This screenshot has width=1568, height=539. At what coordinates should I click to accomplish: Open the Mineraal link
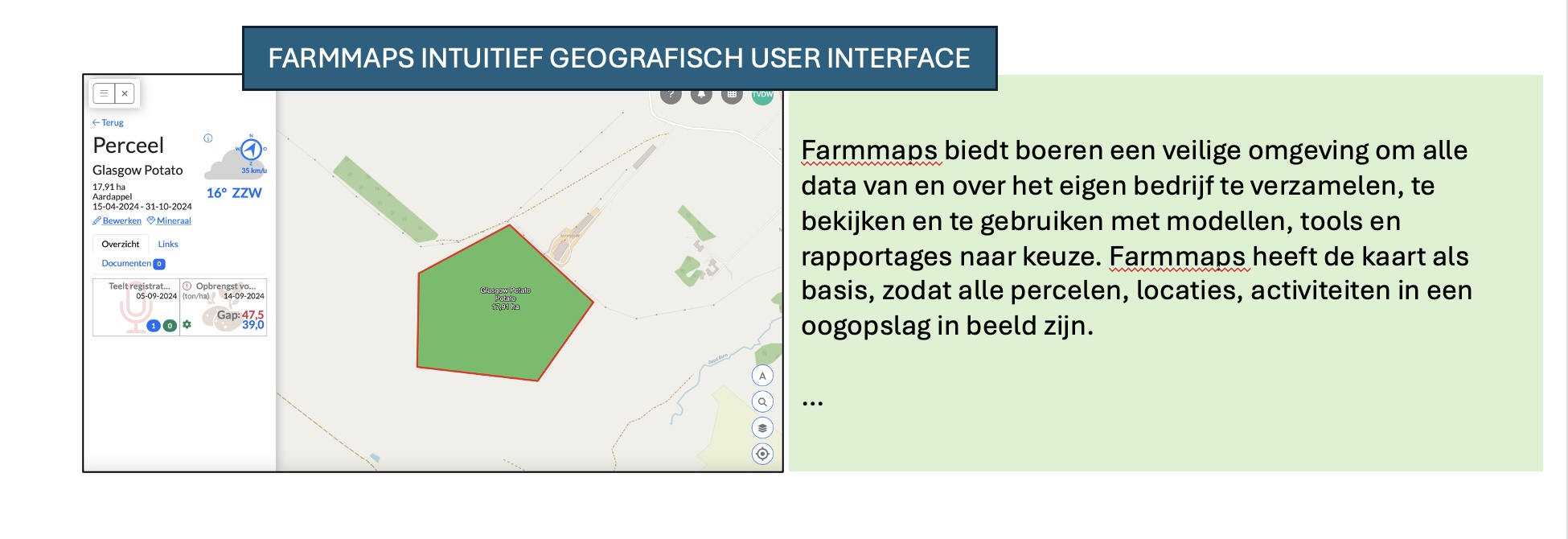[x=169, y=220]
